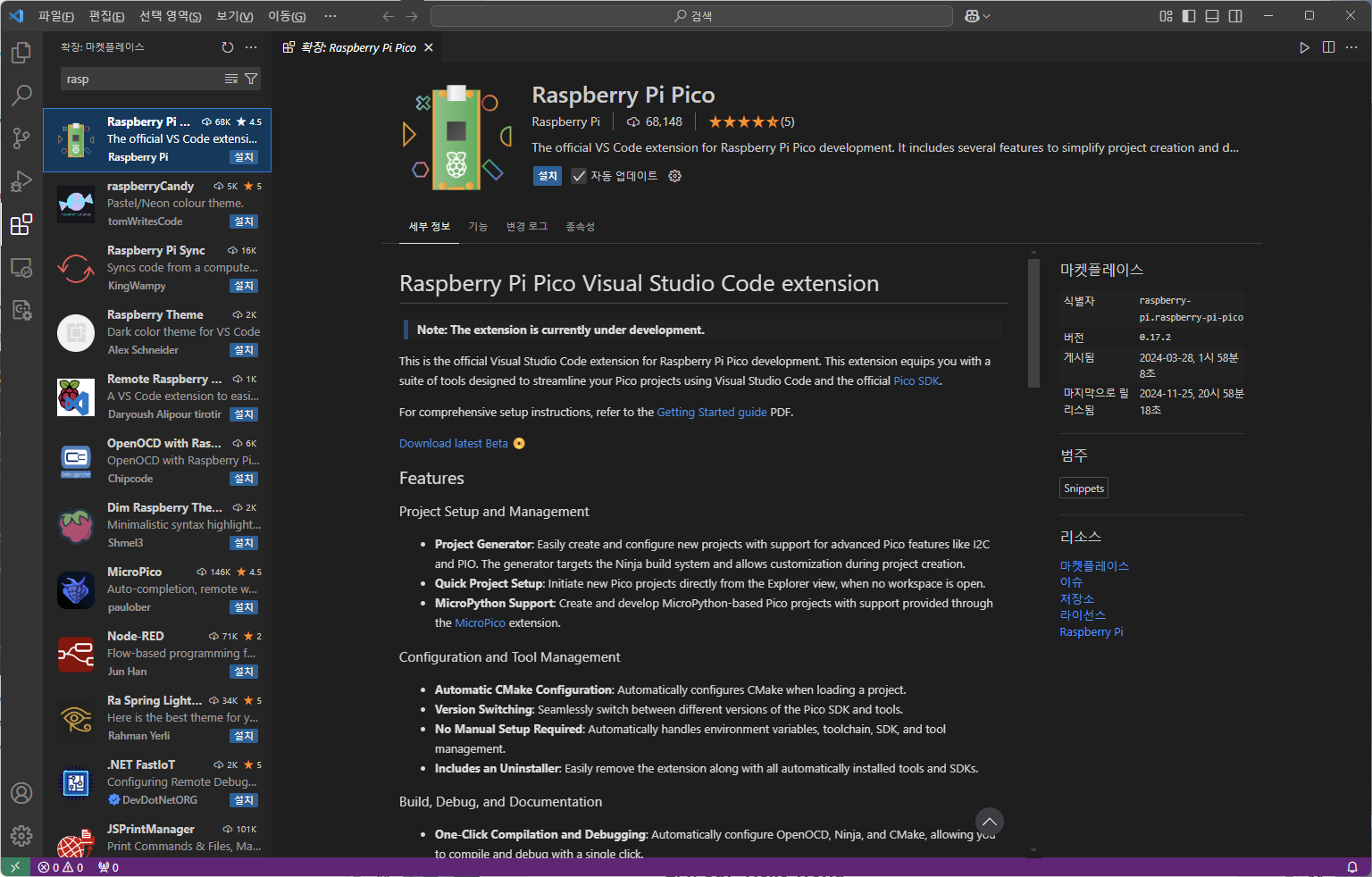The width and height of the screenshot is (1372, 877).
Task: Open the Pico SDK link
Action: click(916, 381)
